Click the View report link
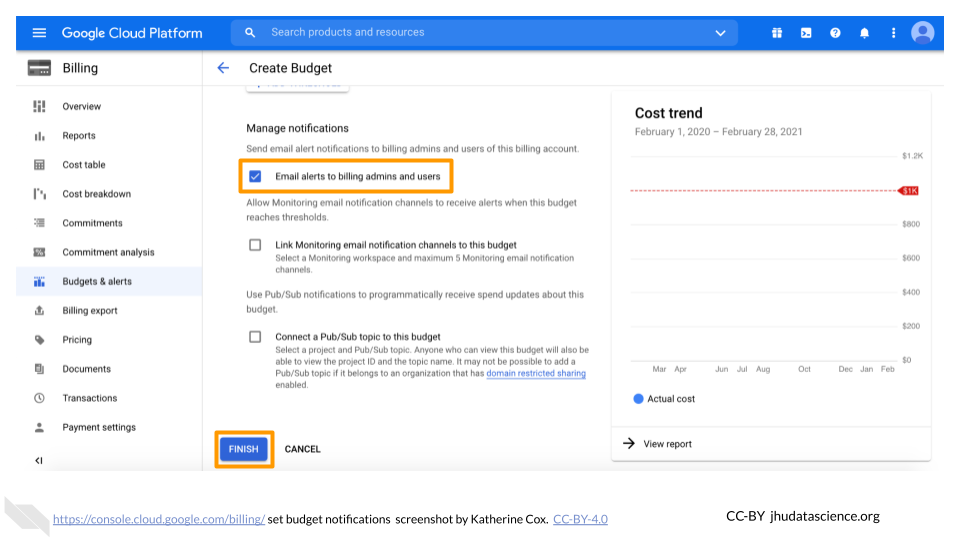The image size is (960, 540). click(x=667, y=444)
